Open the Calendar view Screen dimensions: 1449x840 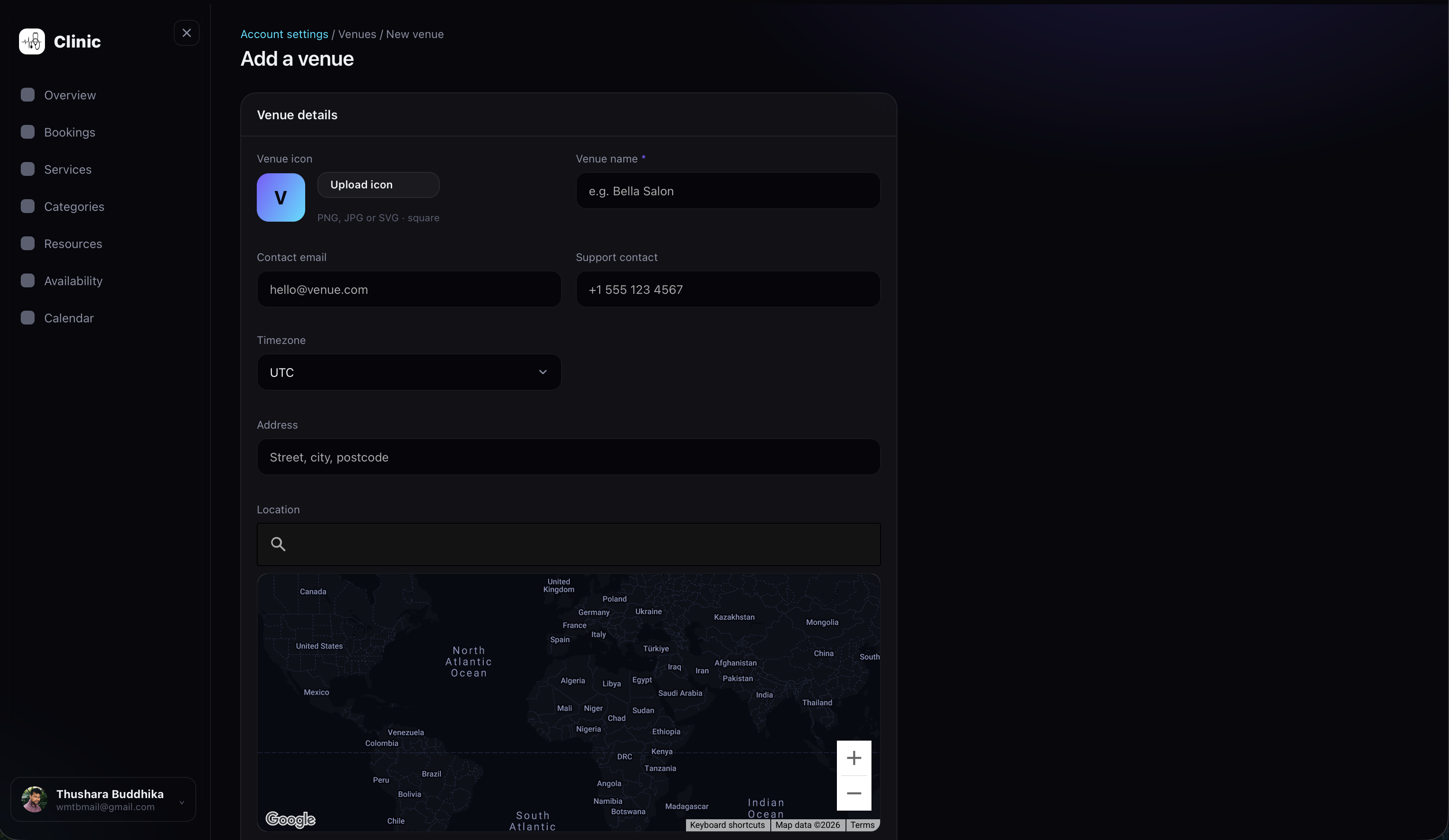[x=69, y=318]
